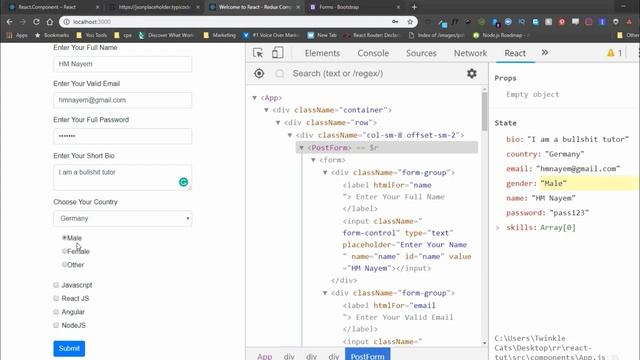Open the Bookmarks folder in bookmarks bar
Viewport: 640px width, 360px height.
[52, 35]
